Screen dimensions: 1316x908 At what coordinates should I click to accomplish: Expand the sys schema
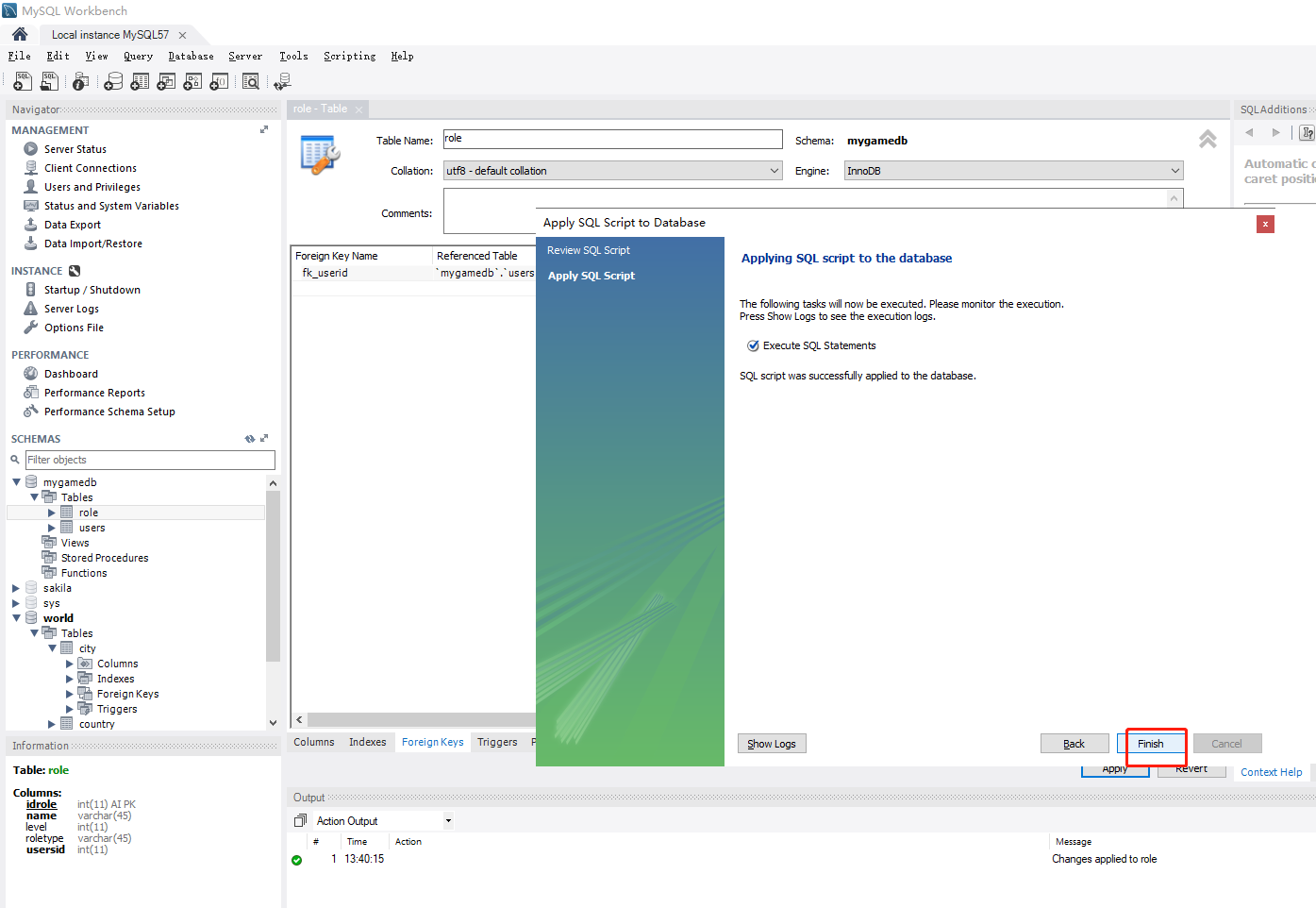tap(16, 603)
